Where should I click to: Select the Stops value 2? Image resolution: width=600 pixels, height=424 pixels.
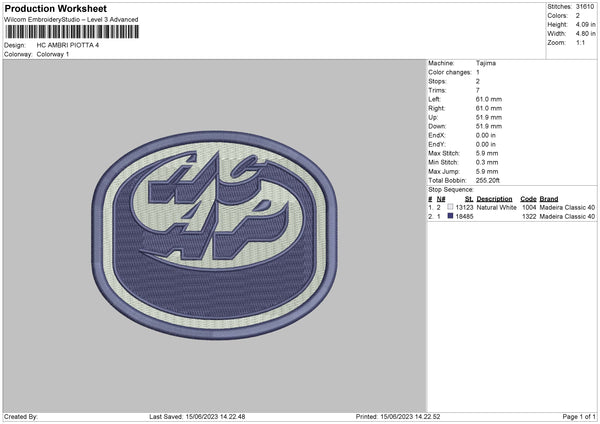click(x=478, y=82)
